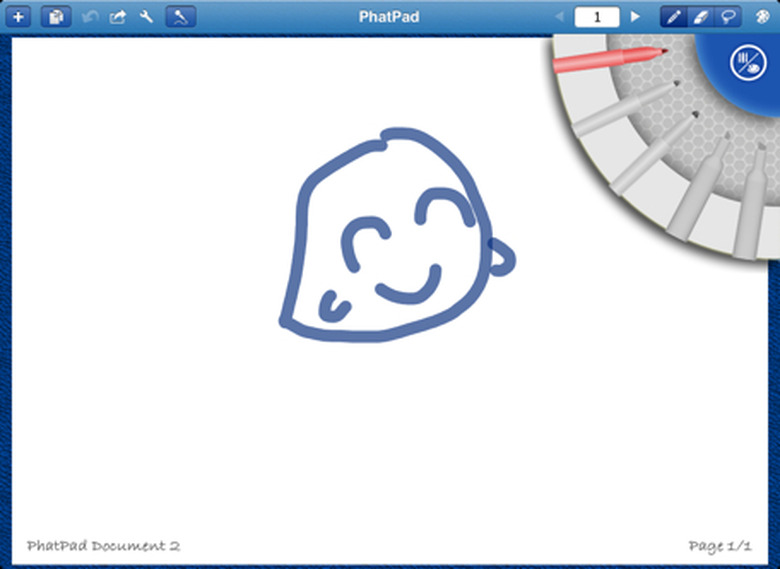Select the pencil drawing mode
The image size is (780, 569).
tap(676, 17)
